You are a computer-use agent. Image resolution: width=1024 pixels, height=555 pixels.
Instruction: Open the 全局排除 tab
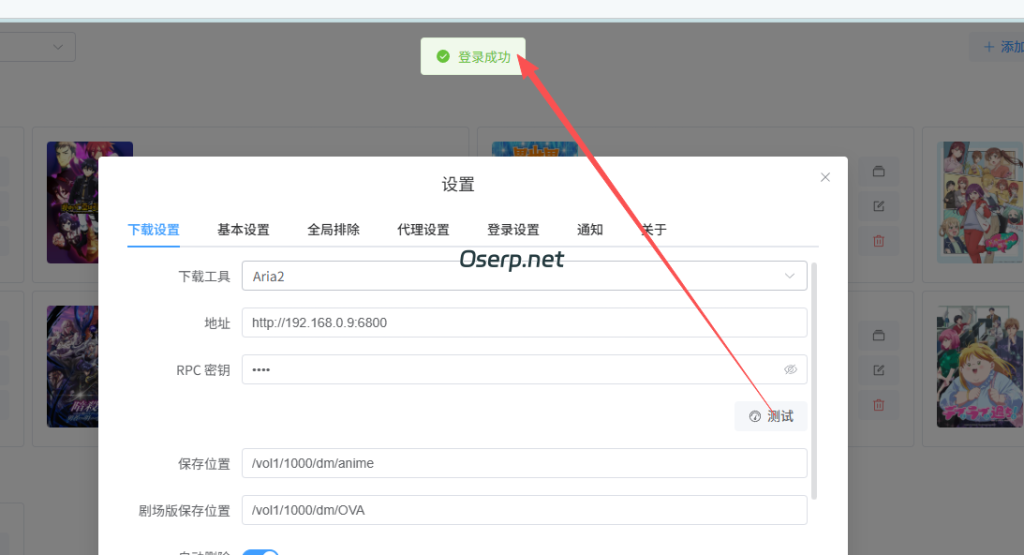[334, 230]
